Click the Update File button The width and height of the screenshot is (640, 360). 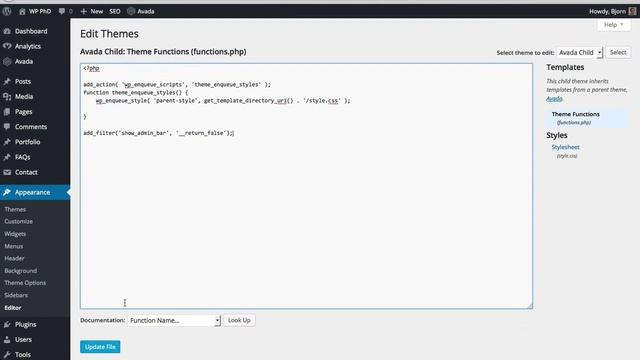point(100,347)
